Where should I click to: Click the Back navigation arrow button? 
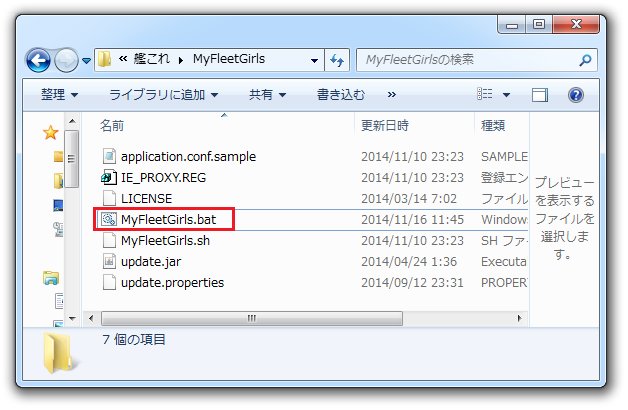point(38,60)
